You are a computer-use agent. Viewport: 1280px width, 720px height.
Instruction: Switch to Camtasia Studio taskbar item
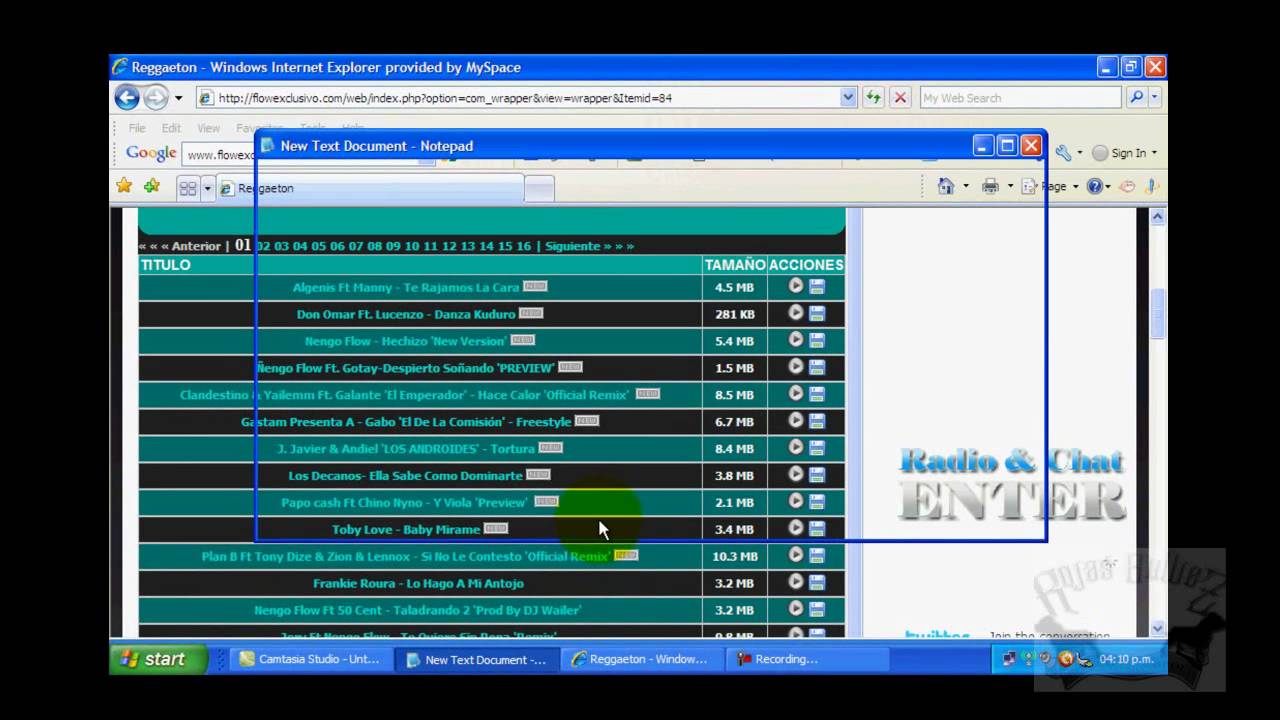point(310,659)
